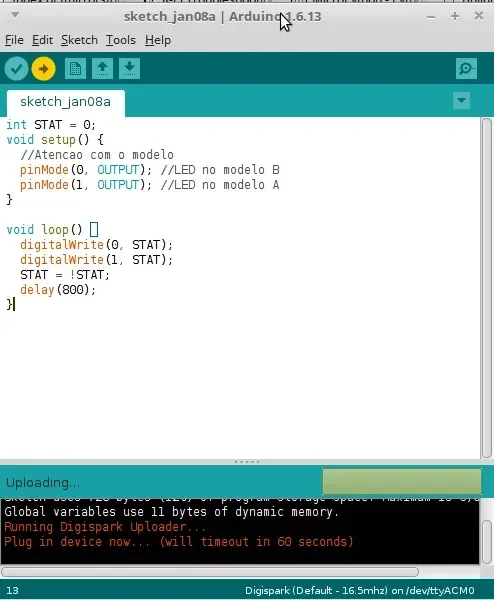This screenshot has width=494, height=600.
Task: Open the Serial Monitor magnifier icon
Action: (x=466, y=69)
